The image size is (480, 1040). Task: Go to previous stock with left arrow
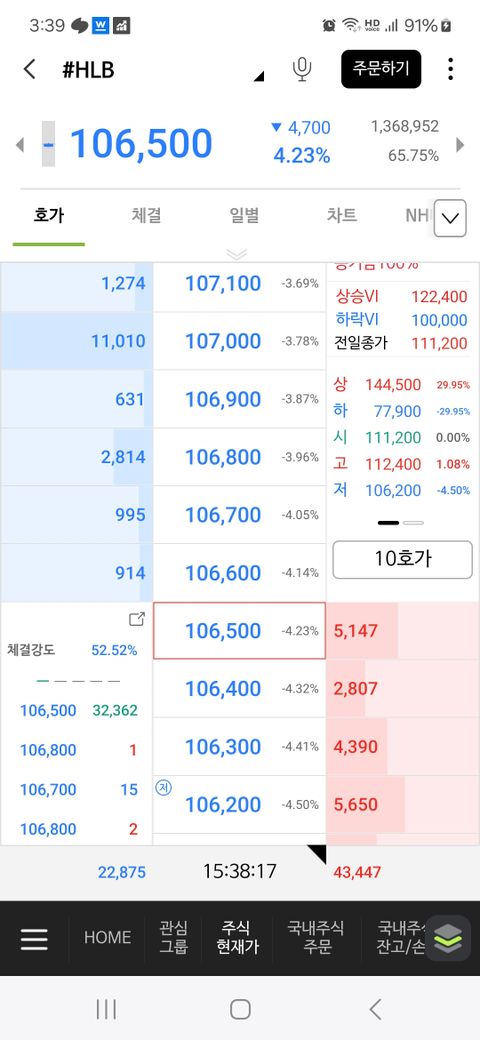[x=20, y=144]
